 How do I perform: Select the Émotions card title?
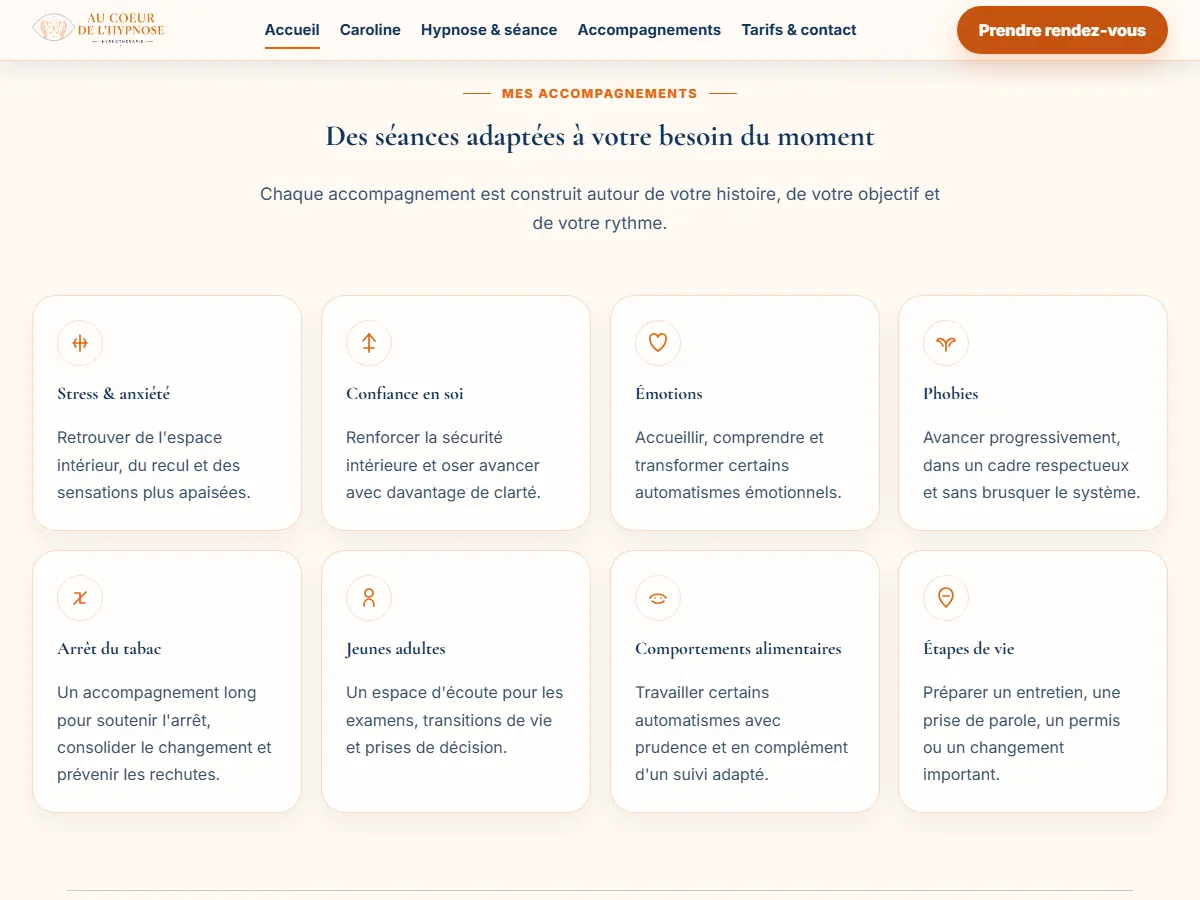click(x=669, y=394)
